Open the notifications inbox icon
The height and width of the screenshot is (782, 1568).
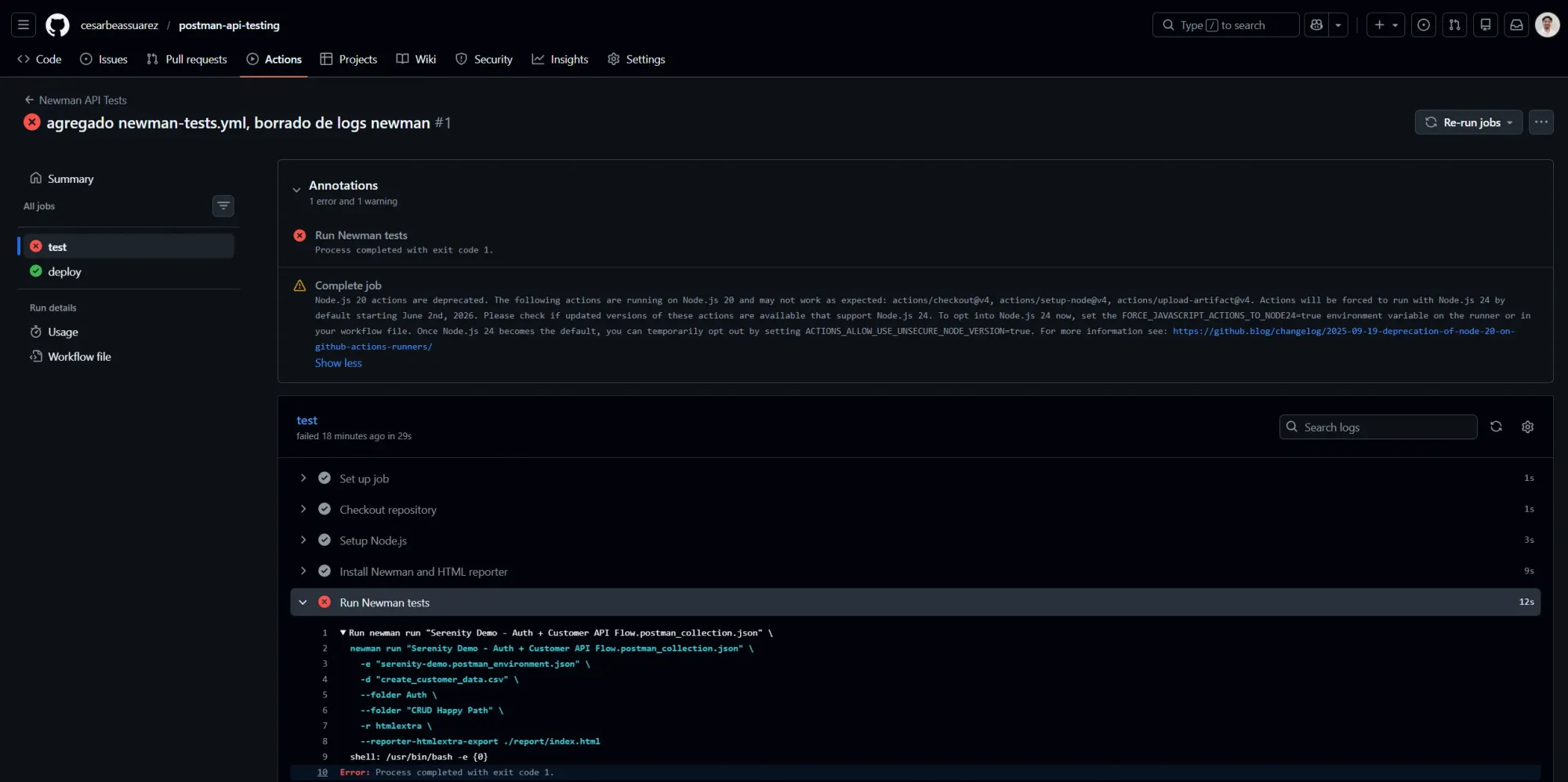pos(1516,24)
